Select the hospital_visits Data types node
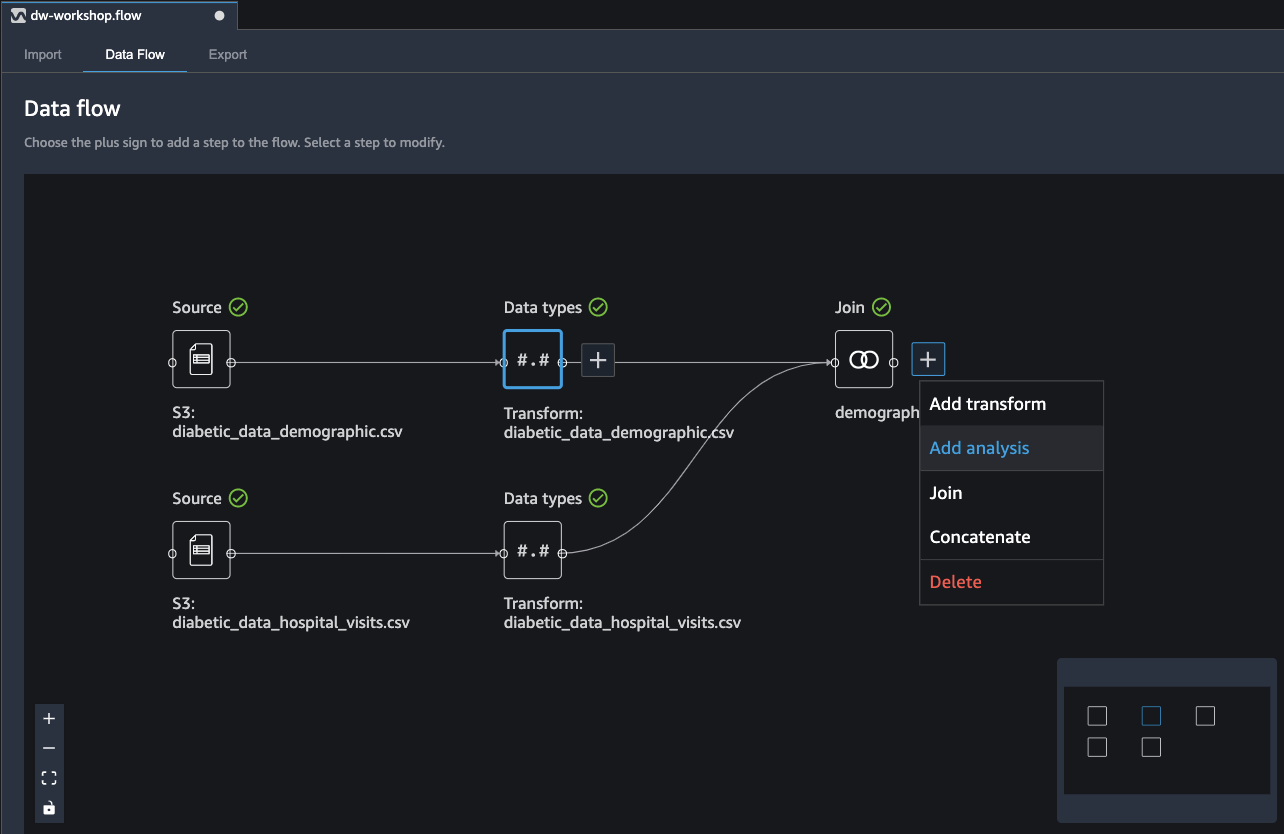The image size is (1284, 834). pos(533,550)
